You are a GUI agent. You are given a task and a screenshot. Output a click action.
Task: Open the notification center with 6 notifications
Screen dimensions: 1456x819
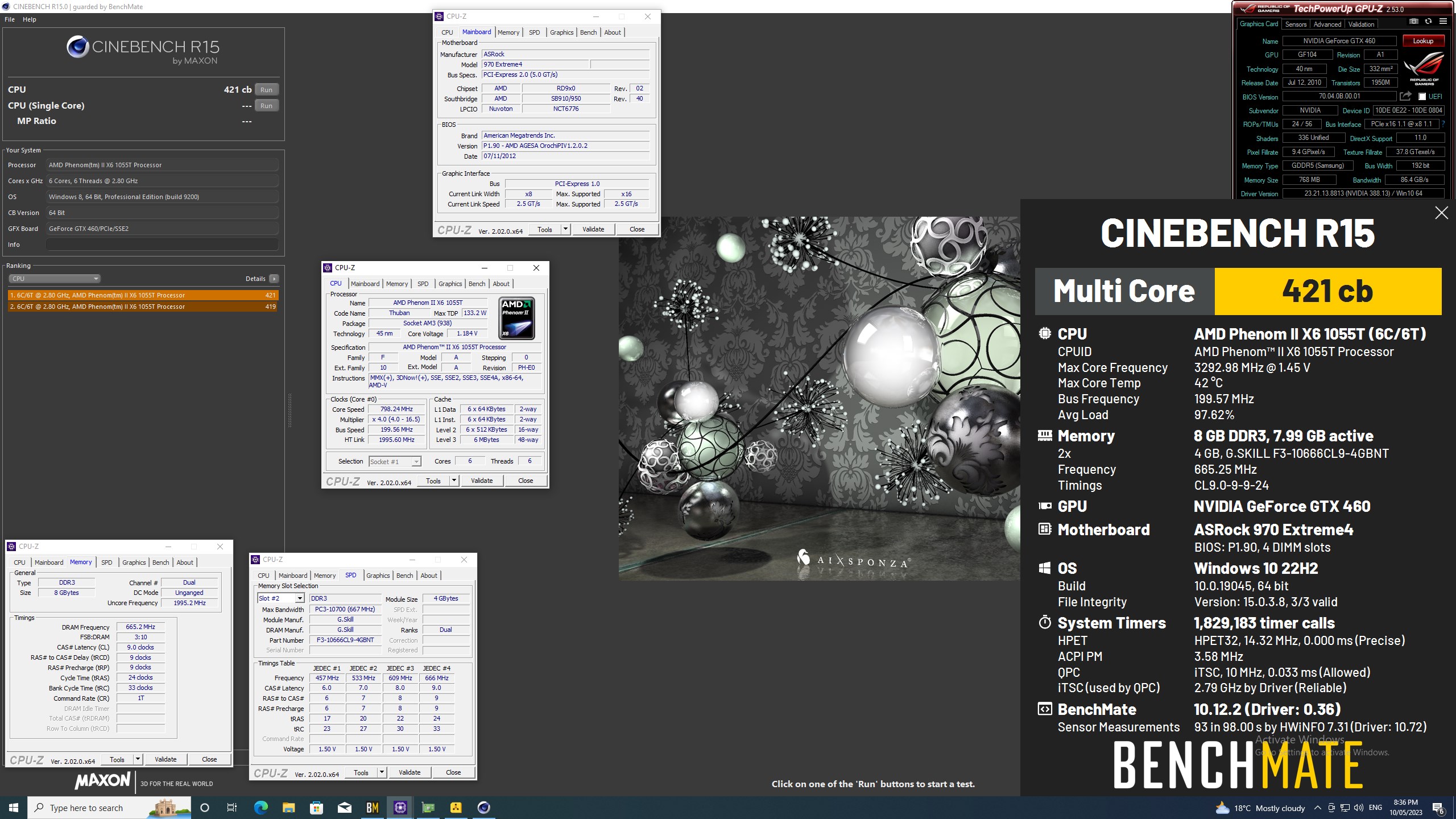tap(1438, 808)
